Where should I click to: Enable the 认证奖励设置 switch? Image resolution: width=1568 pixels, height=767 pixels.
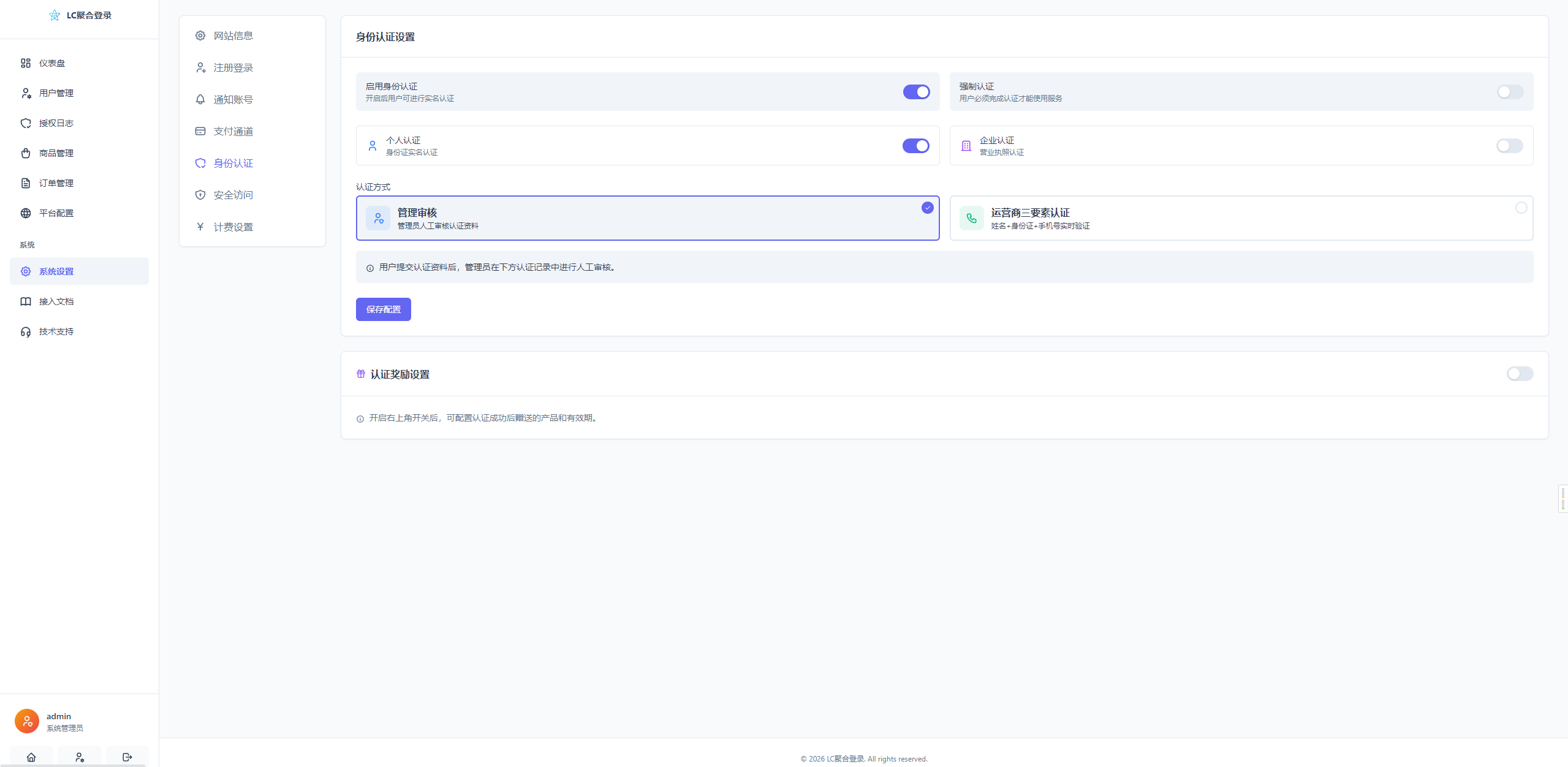pyautogui.click(x=1520, y=374)
